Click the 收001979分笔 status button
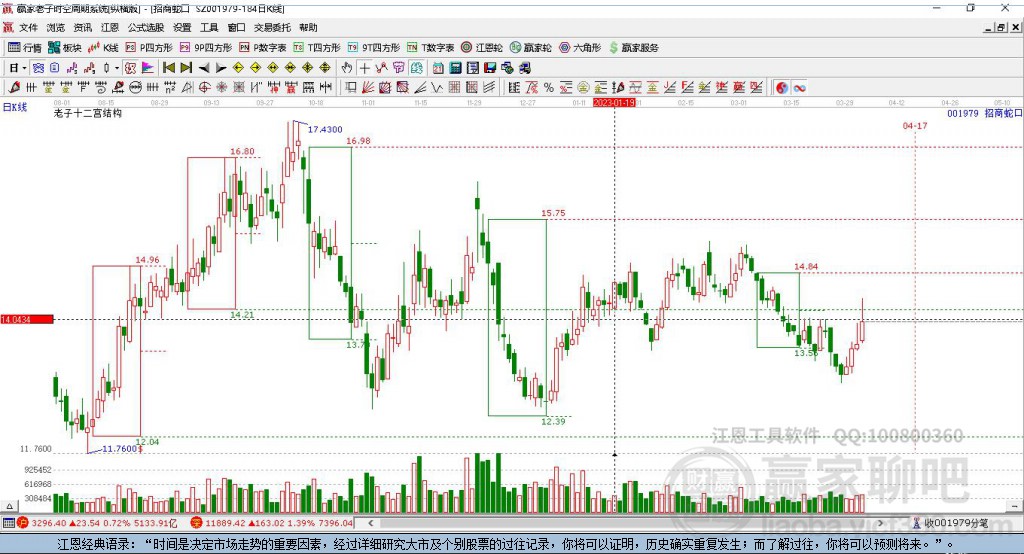 coord(951,523)
